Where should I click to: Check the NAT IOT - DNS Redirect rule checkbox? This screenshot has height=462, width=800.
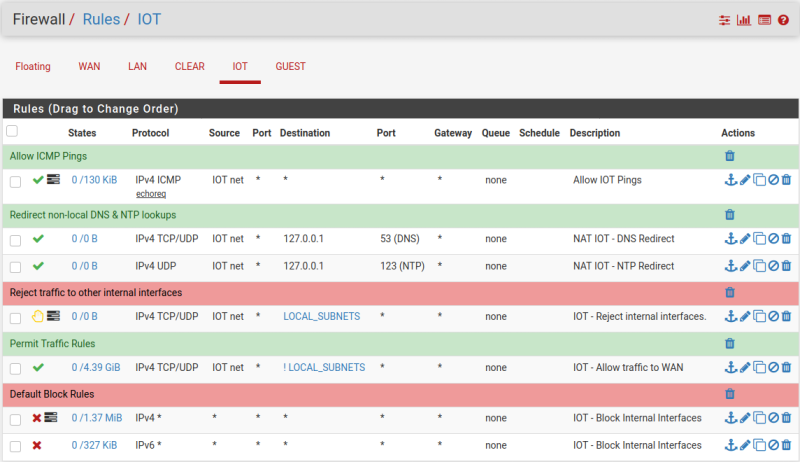[x=15, y=240]
